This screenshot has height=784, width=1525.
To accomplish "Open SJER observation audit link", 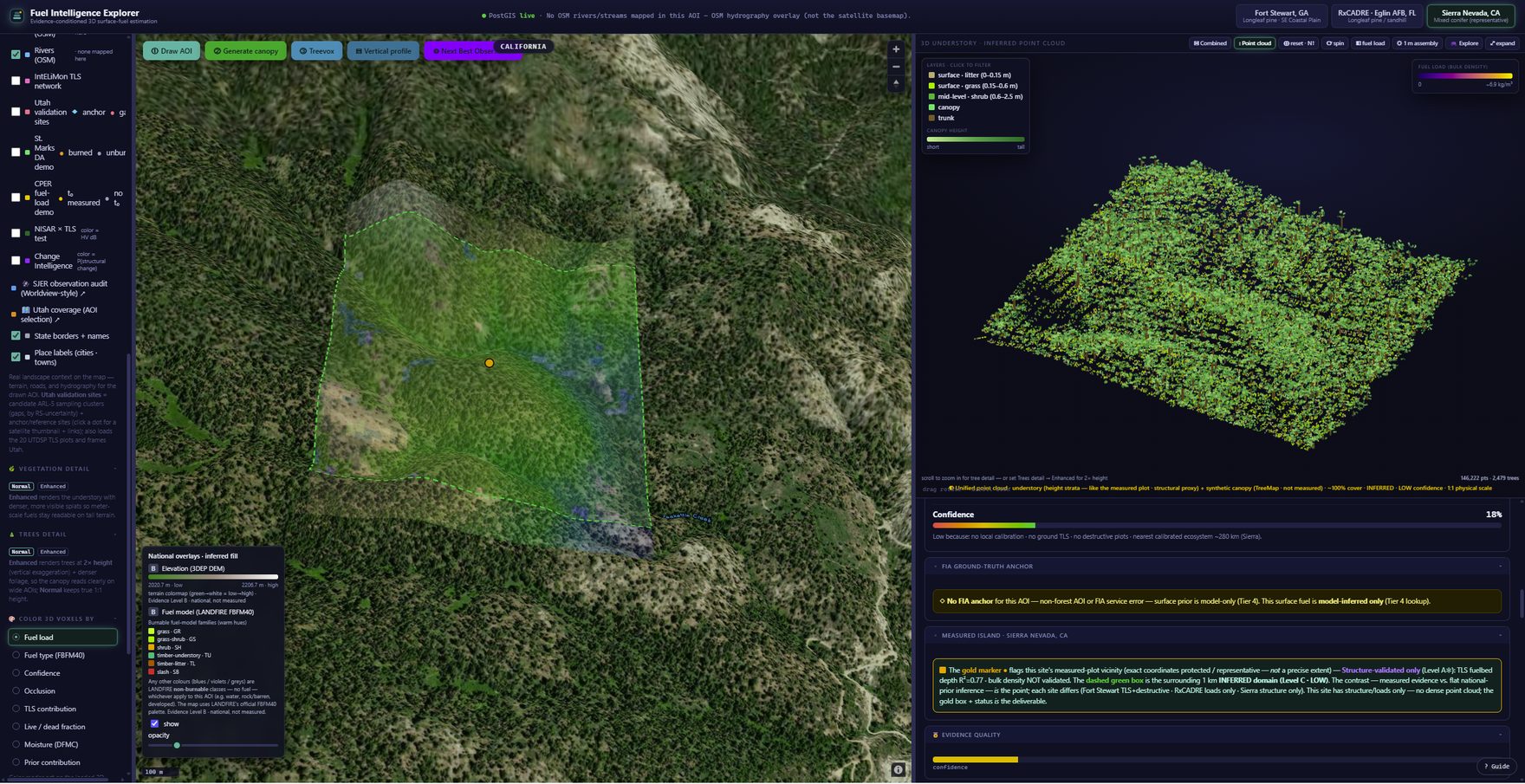I will [65, 288].
